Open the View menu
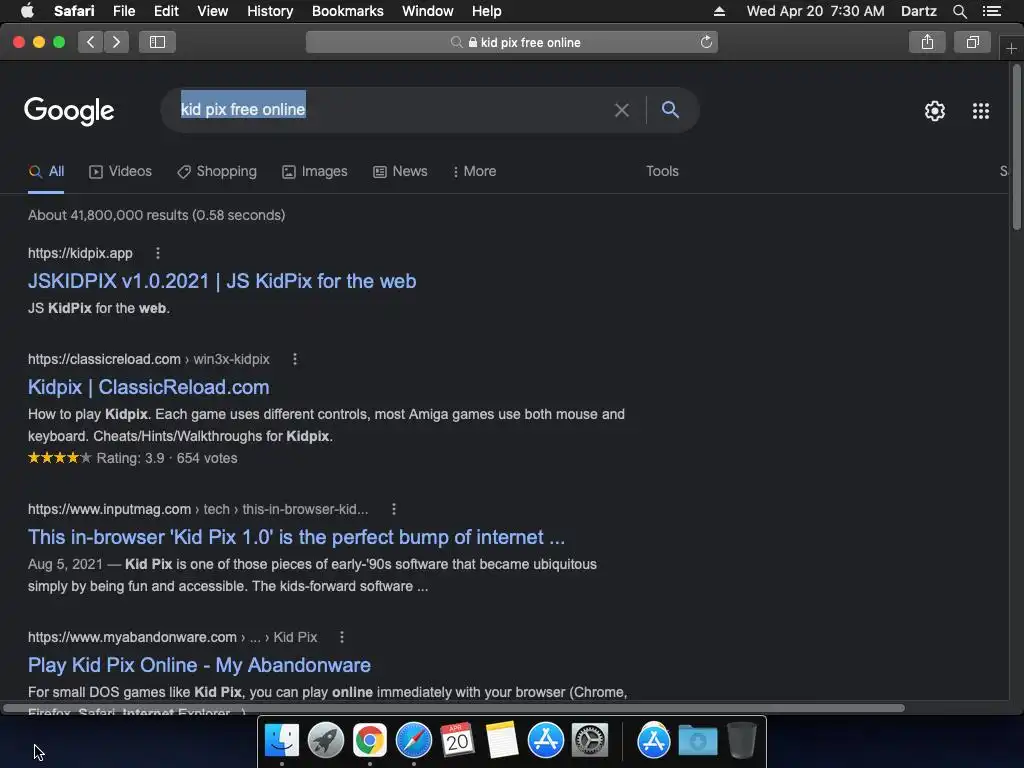Viewport: 1024px width, 768px height. point(212,11)
